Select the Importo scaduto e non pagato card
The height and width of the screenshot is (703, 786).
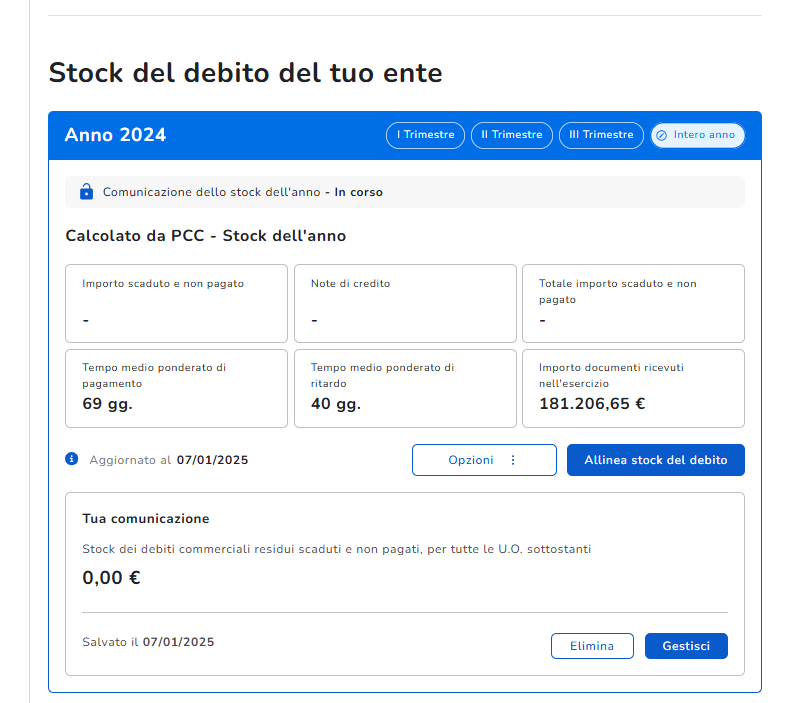point(176,303)
